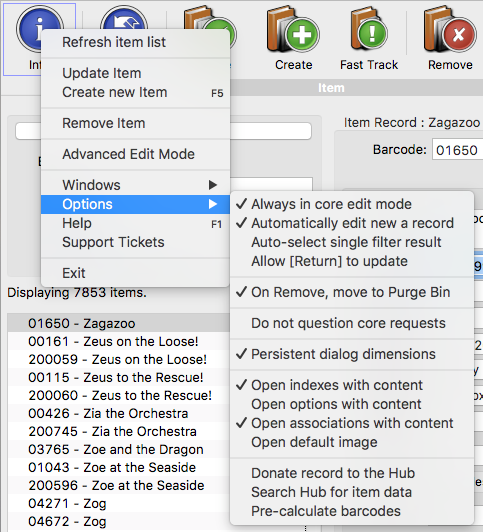Click the Barcode input field
This screenshot has height=532, width=483.
457,150
